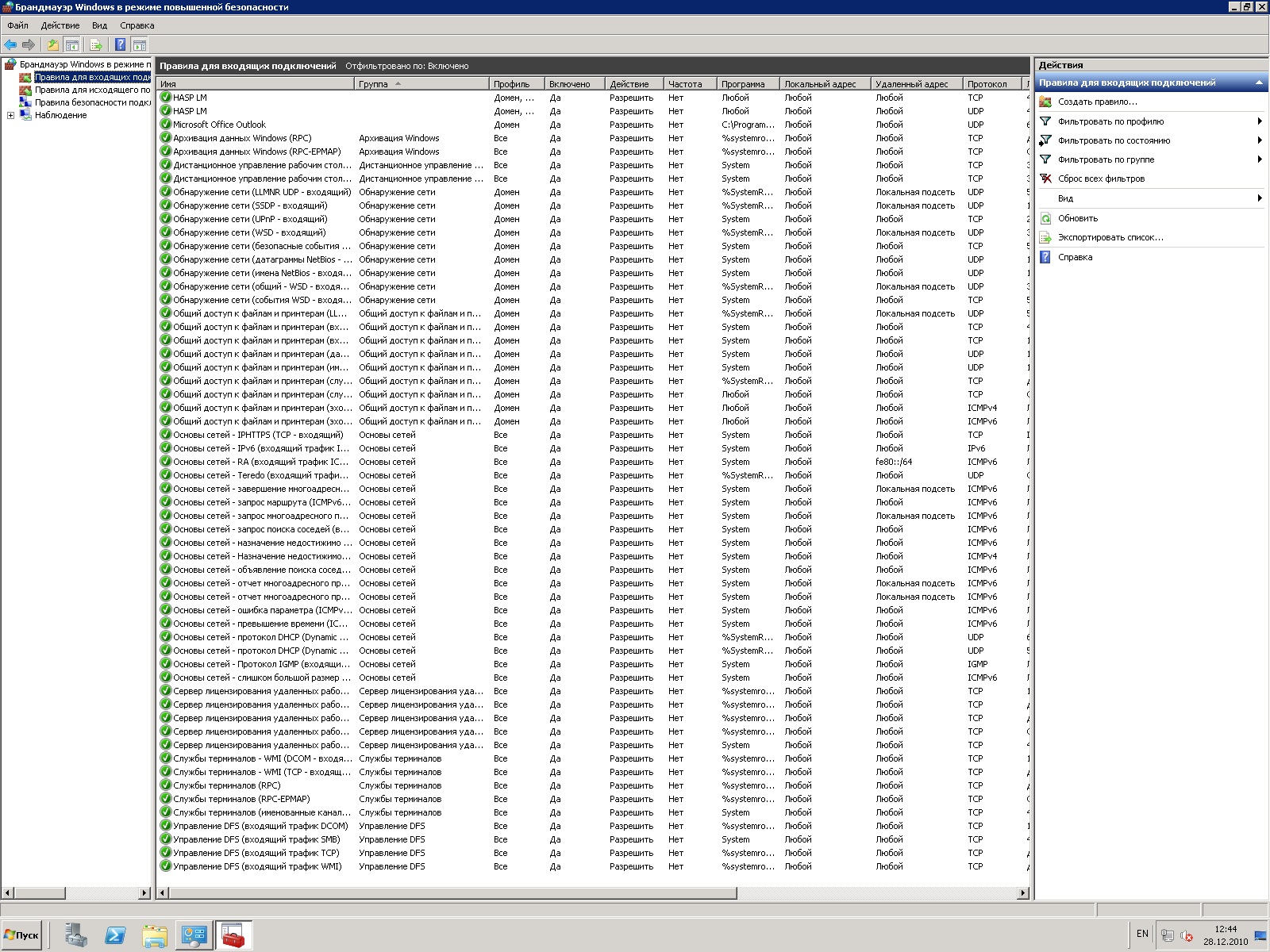Image resolution: width=1270 pixels, height=952 pixels.
Task: Click the Export list toolbar icon
Action: tap(96, 45)
